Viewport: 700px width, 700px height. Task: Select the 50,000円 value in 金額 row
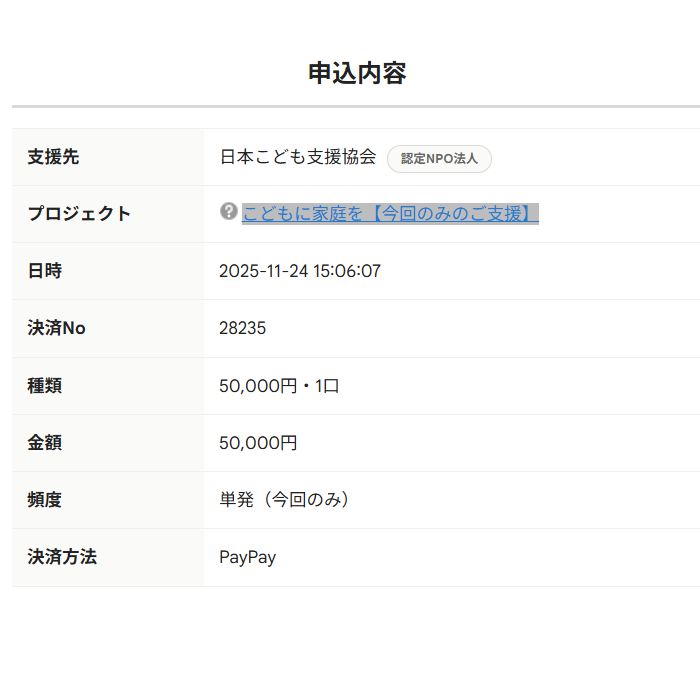[x=259, y=443]
